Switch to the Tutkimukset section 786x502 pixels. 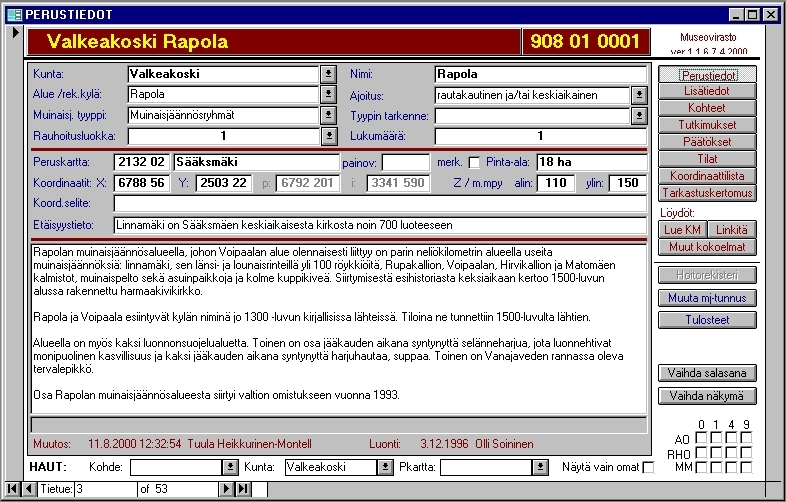[706, 125]
